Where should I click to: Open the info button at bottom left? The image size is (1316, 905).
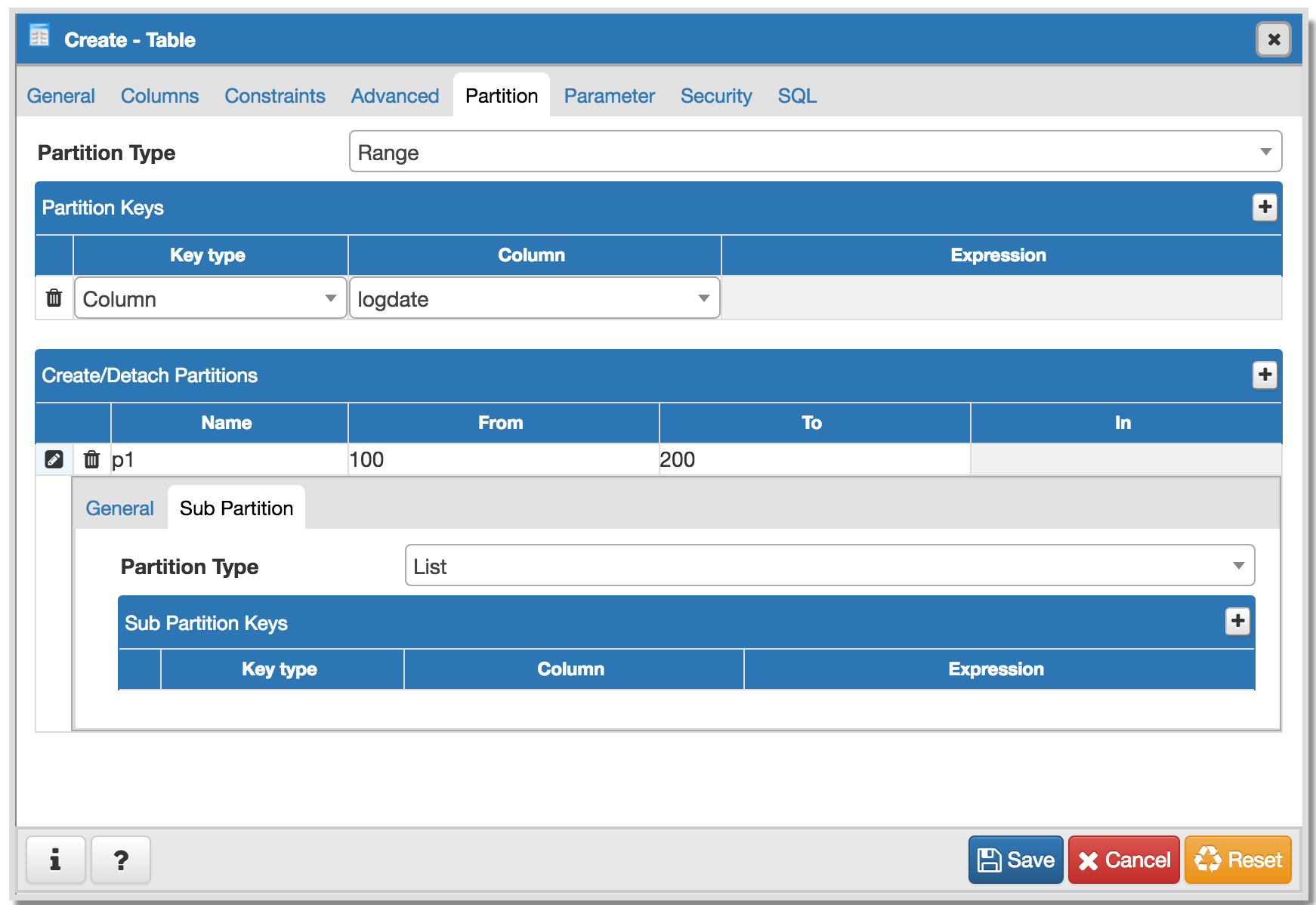click(55, 860)
